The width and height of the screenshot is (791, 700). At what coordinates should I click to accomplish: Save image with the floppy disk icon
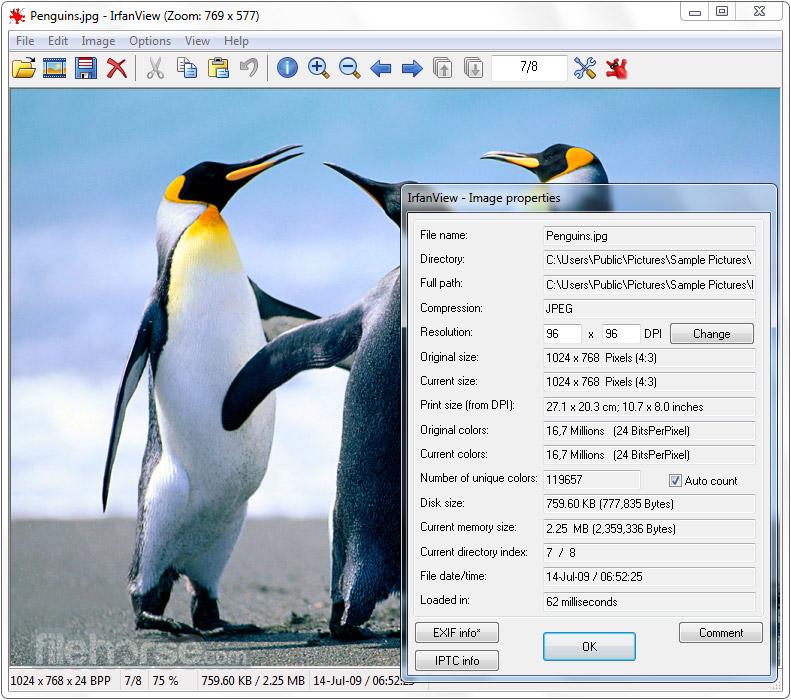pos(86,68)
